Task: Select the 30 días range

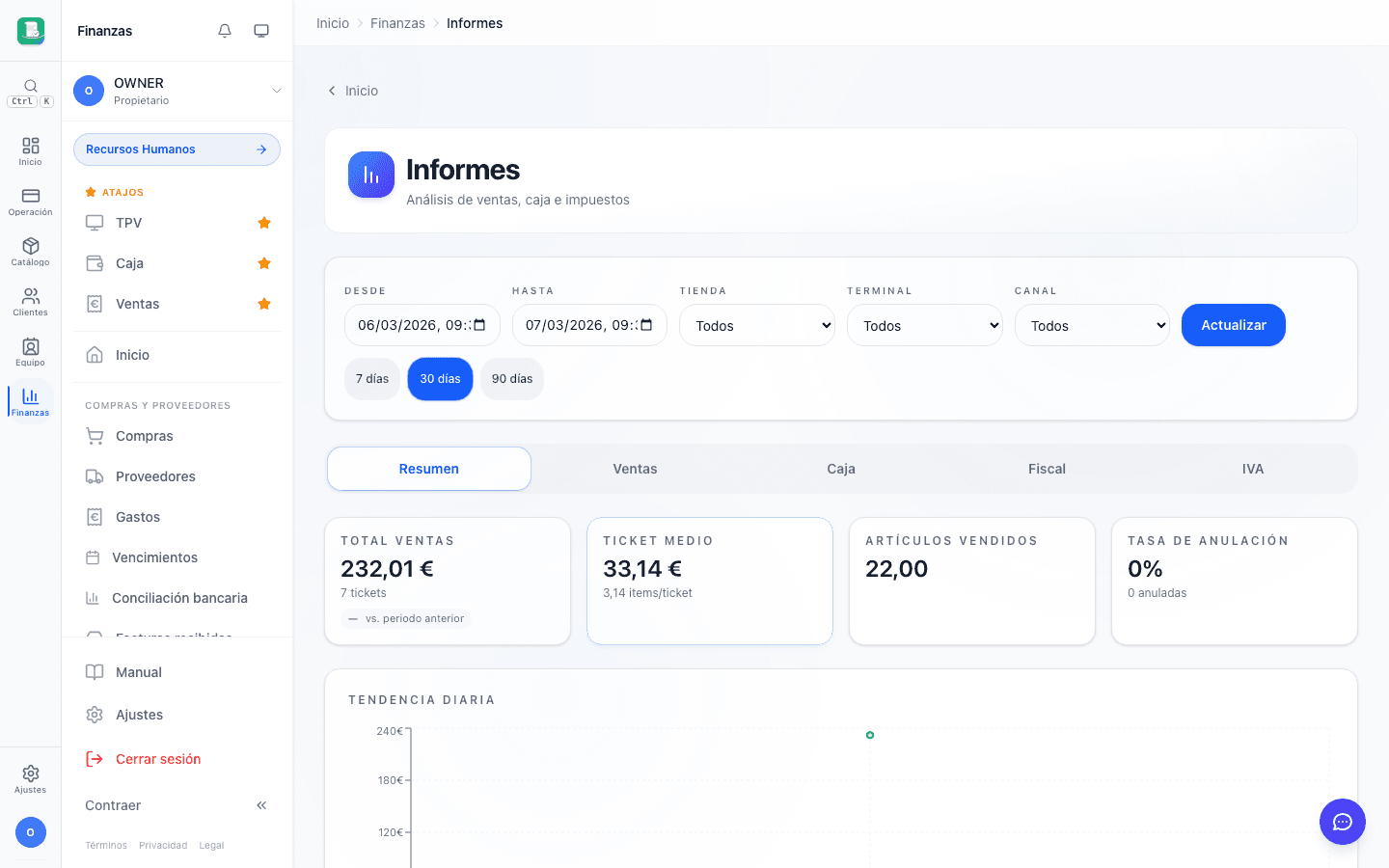Action: [440, 379]
